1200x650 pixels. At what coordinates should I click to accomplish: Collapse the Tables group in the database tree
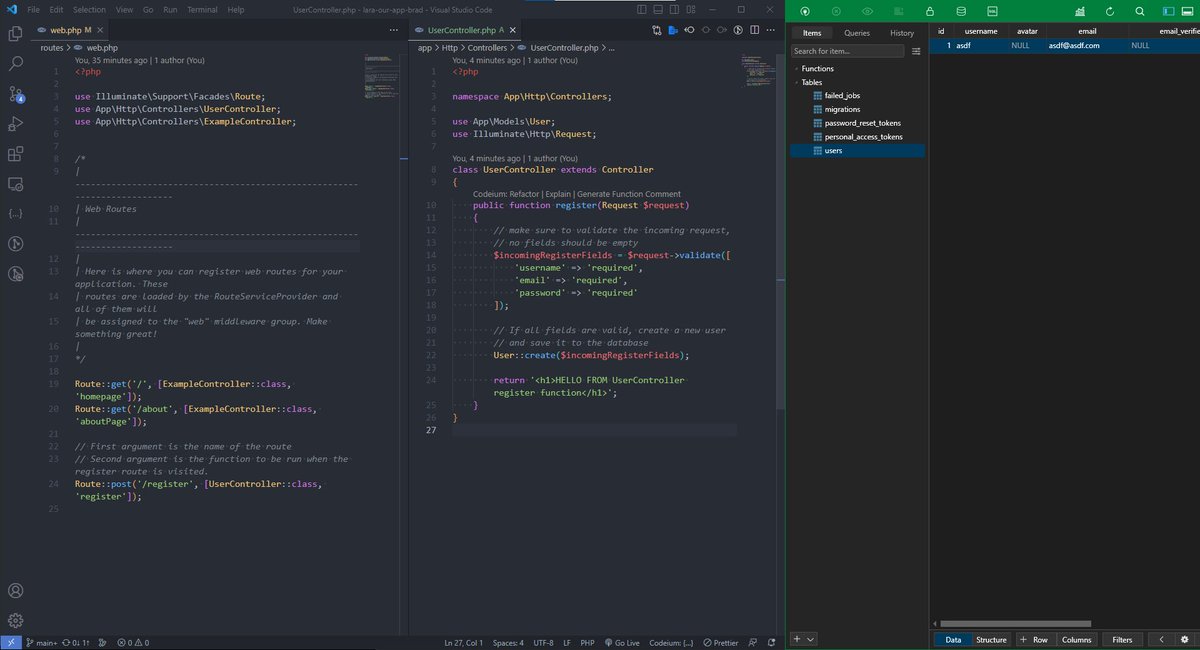click(796, 83)
